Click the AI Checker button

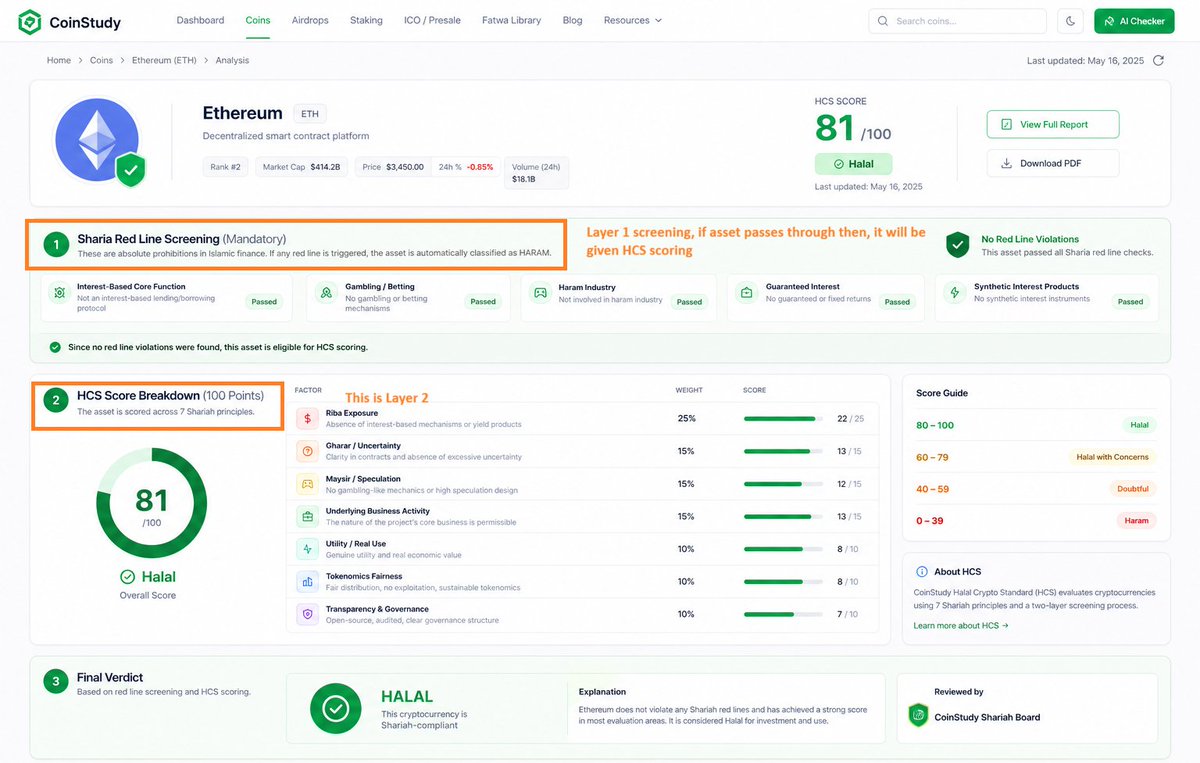tap(1134, 21)
